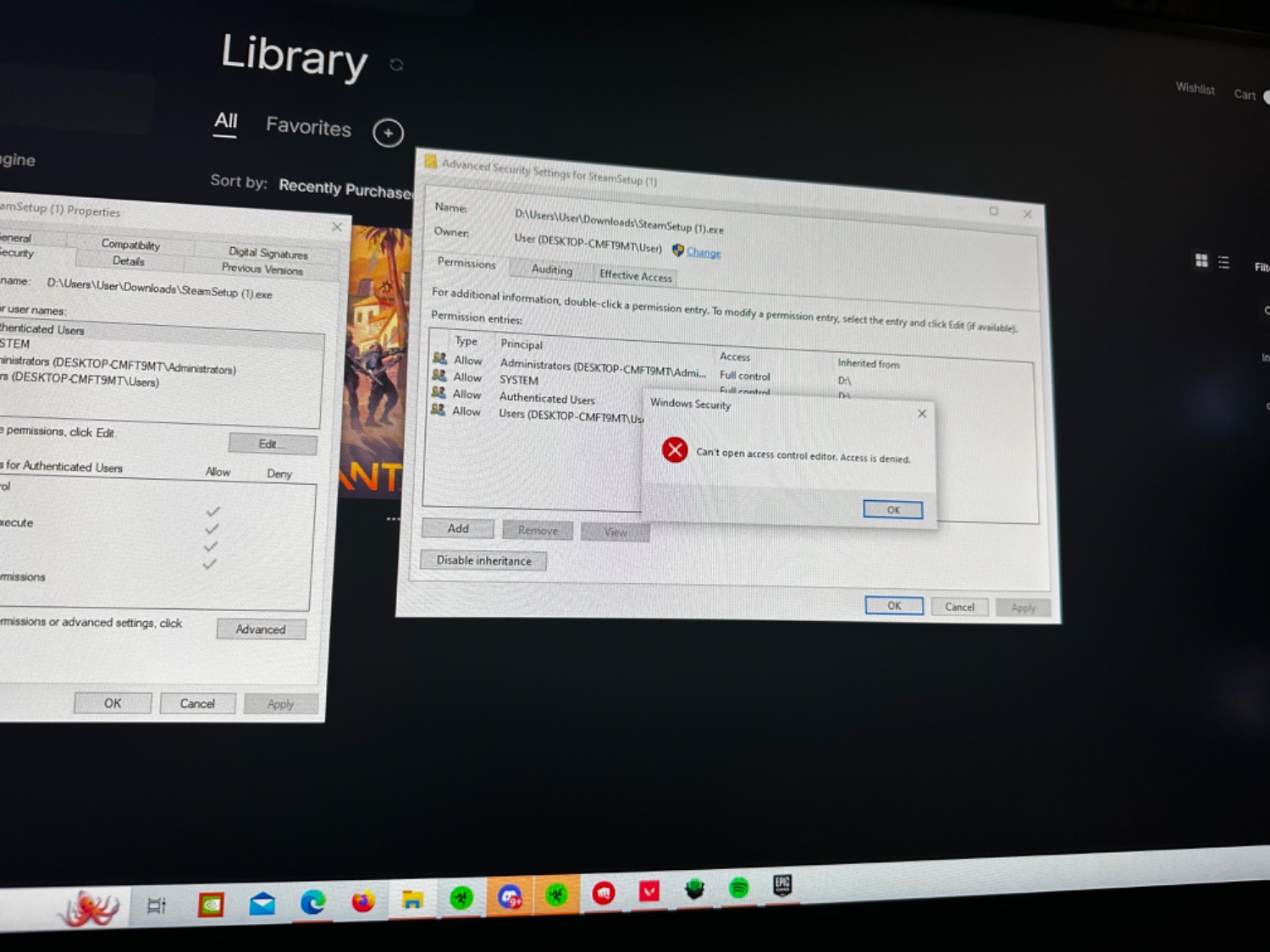
Task: Click Cancel in Advanced Security Settings window
Action: point(960,607)
